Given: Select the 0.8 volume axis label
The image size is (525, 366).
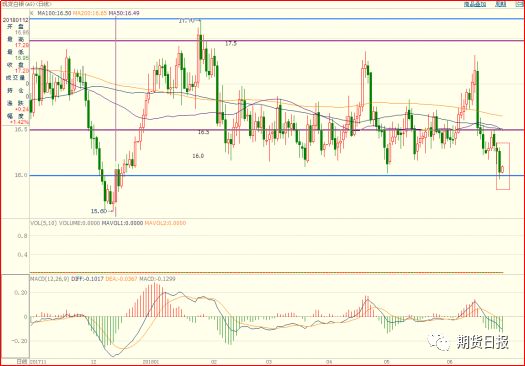Looking at the screenshot, I should tap(22, 236).
